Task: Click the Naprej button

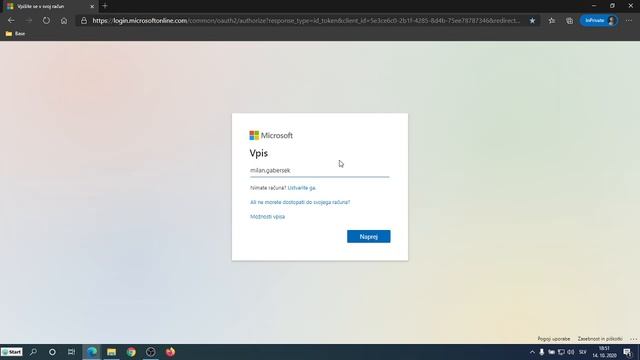Action: pos(369,236)
